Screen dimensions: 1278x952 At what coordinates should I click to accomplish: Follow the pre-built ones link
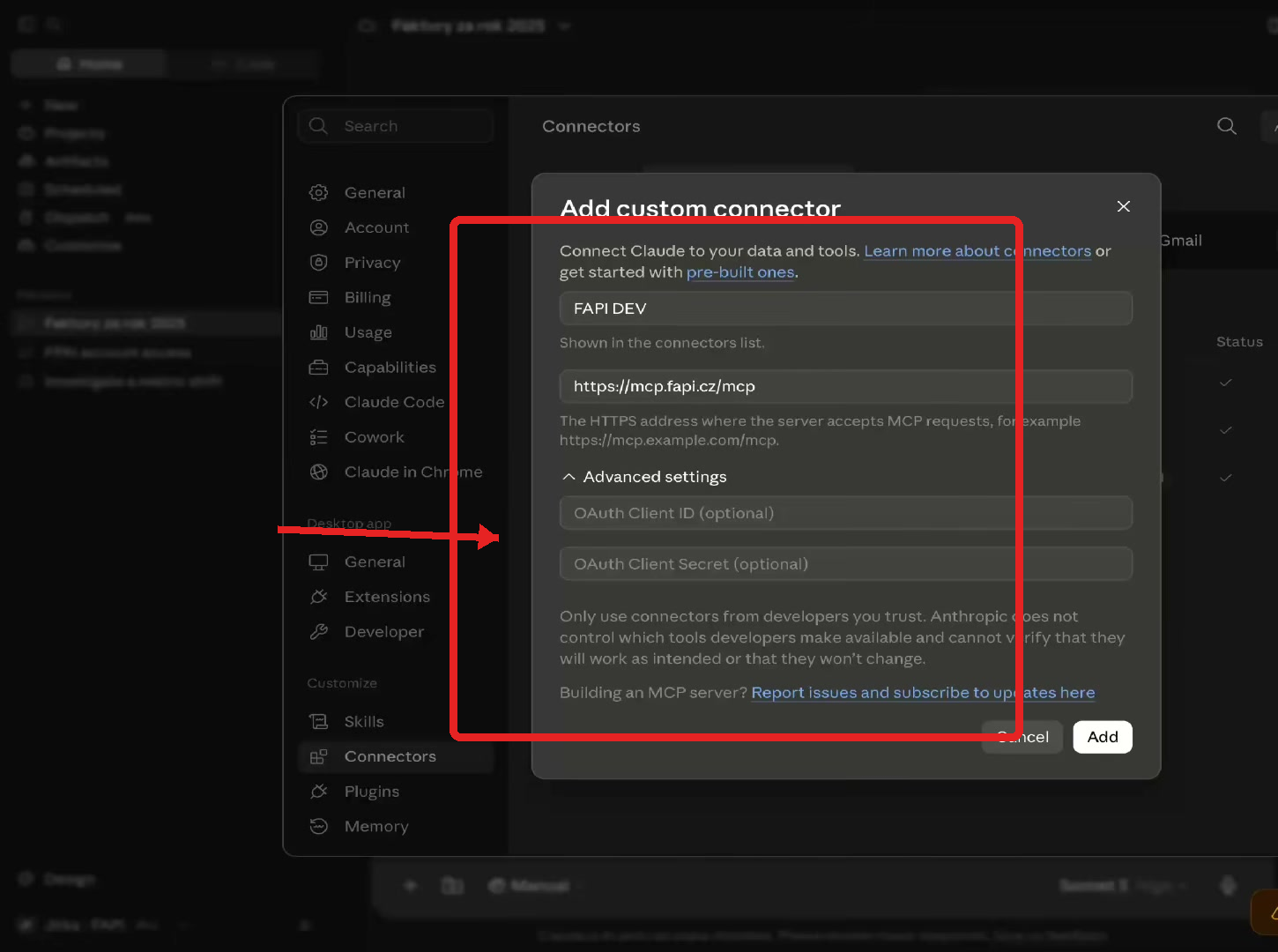click(740, 272)
